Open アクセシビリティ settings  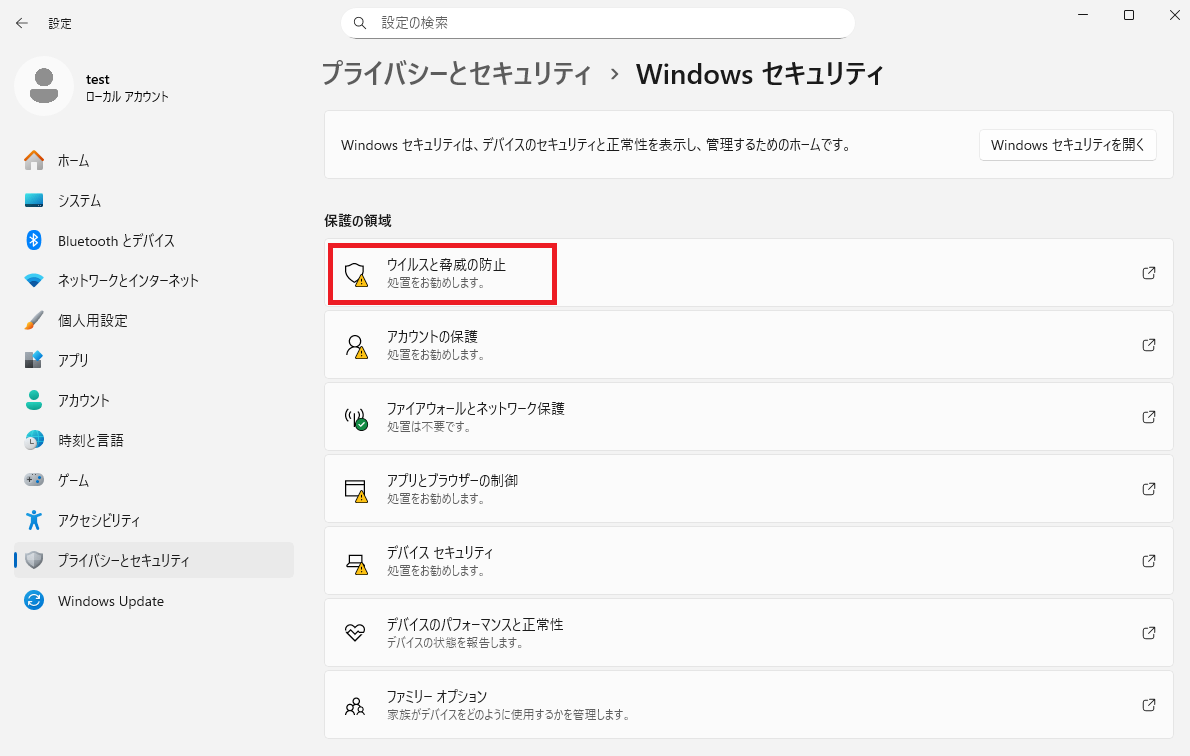154,520
